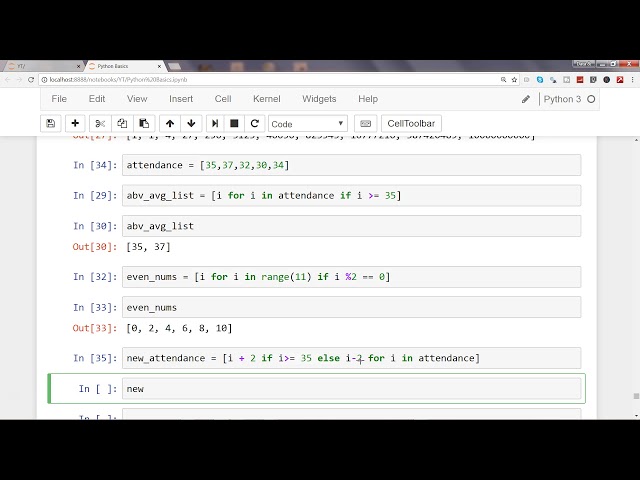Open the Widgets menu

coord(319,99)
